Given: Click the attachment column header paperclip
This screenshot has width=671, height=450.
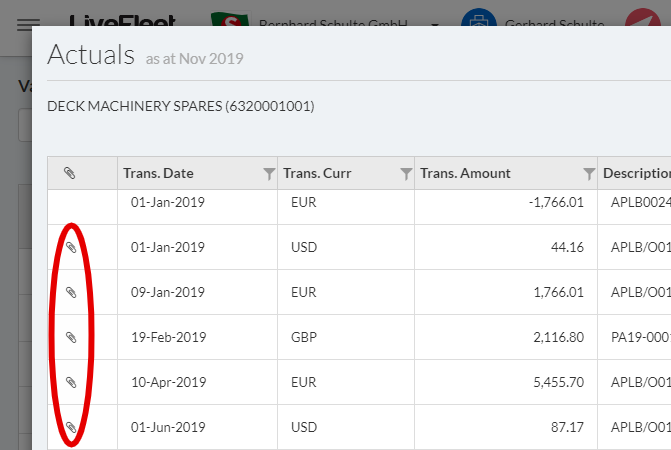Looking at the screenshot, I should [x=69, y=173].
